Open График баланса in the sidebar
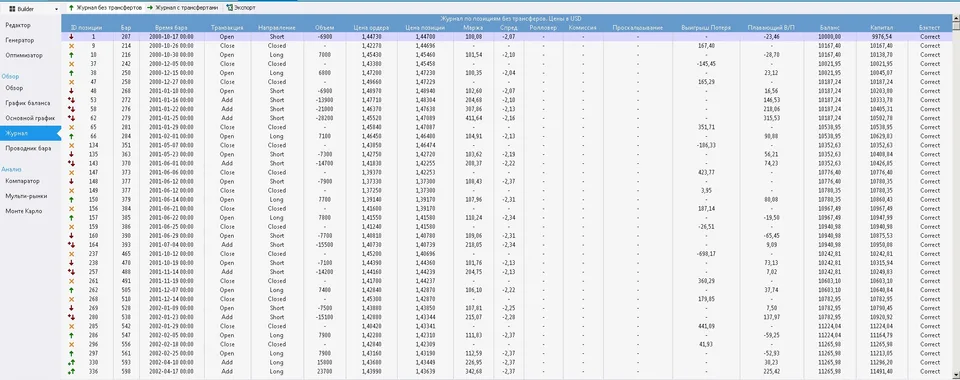960x380 pixels. [x=28, y=103]
